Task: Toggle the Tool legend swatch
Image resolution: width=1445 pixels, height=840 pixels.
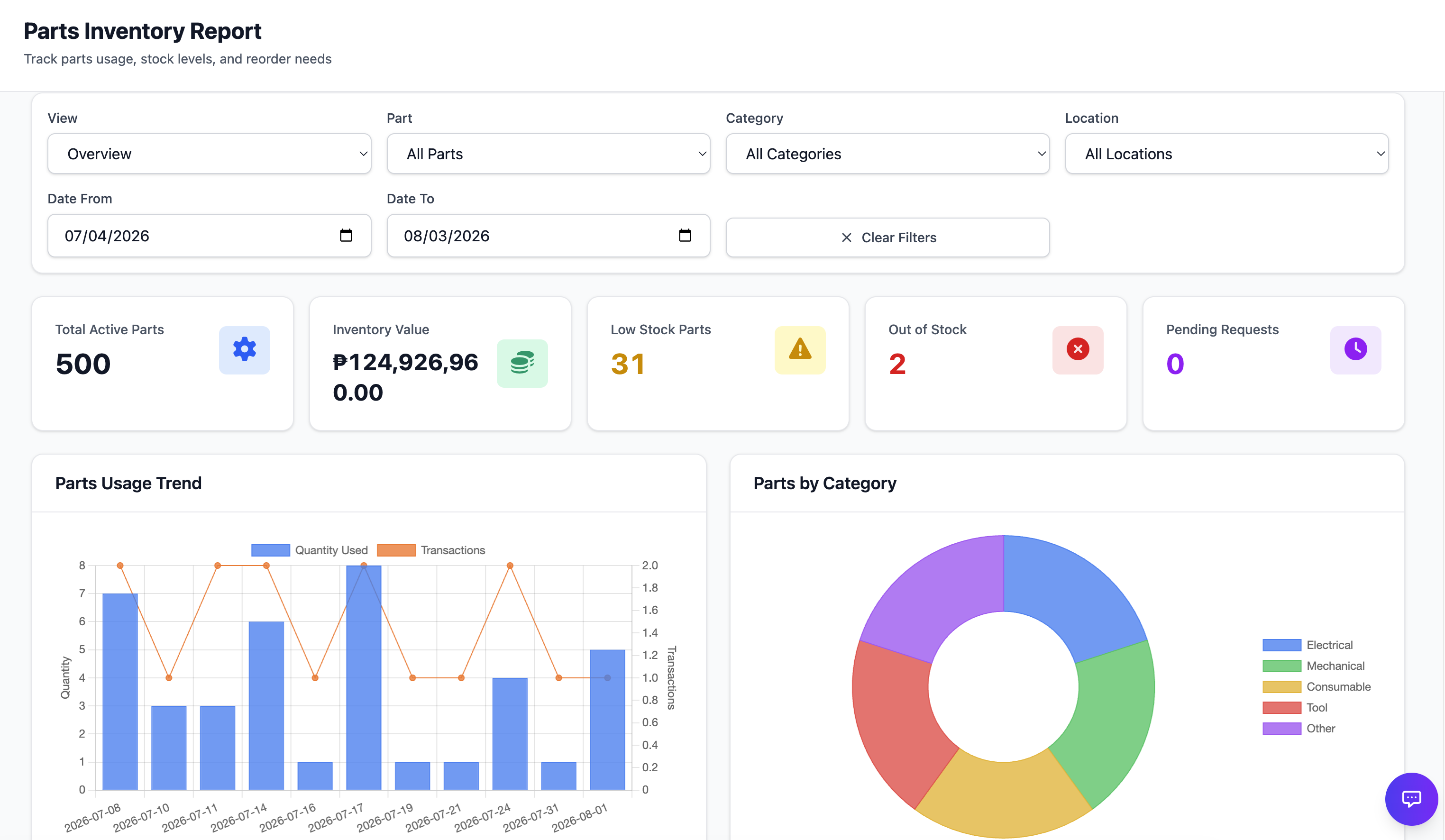Action: (1281, 708)
